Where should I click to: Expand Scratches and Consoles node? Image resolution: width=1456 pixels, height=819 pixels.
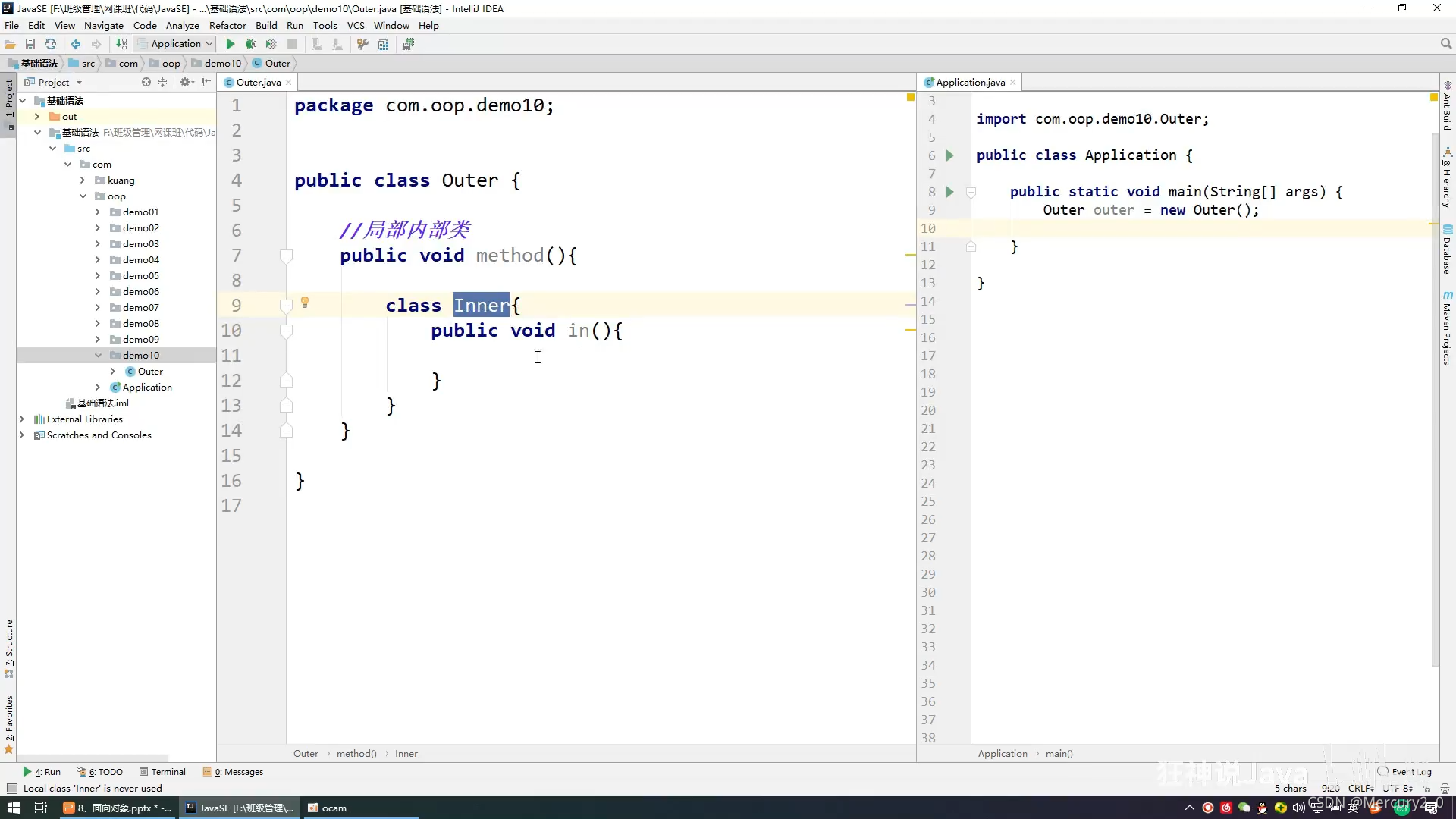[x=22, y=435]
